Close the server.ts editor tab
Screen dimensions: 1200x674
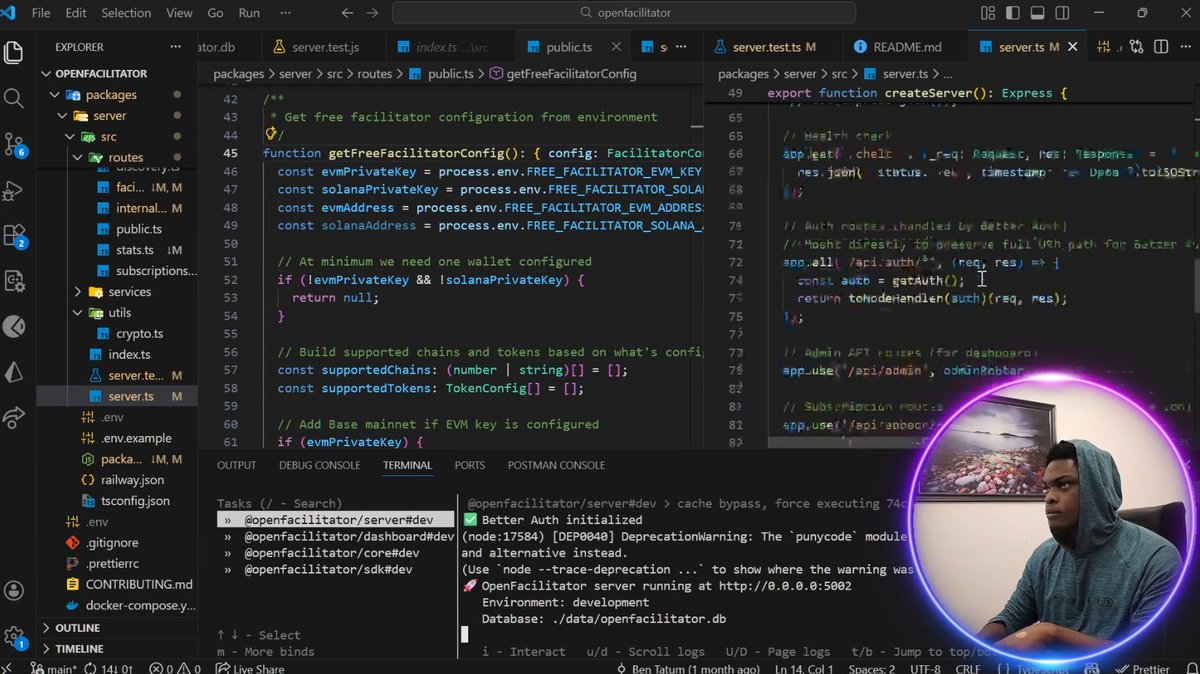coord(1075,47)
